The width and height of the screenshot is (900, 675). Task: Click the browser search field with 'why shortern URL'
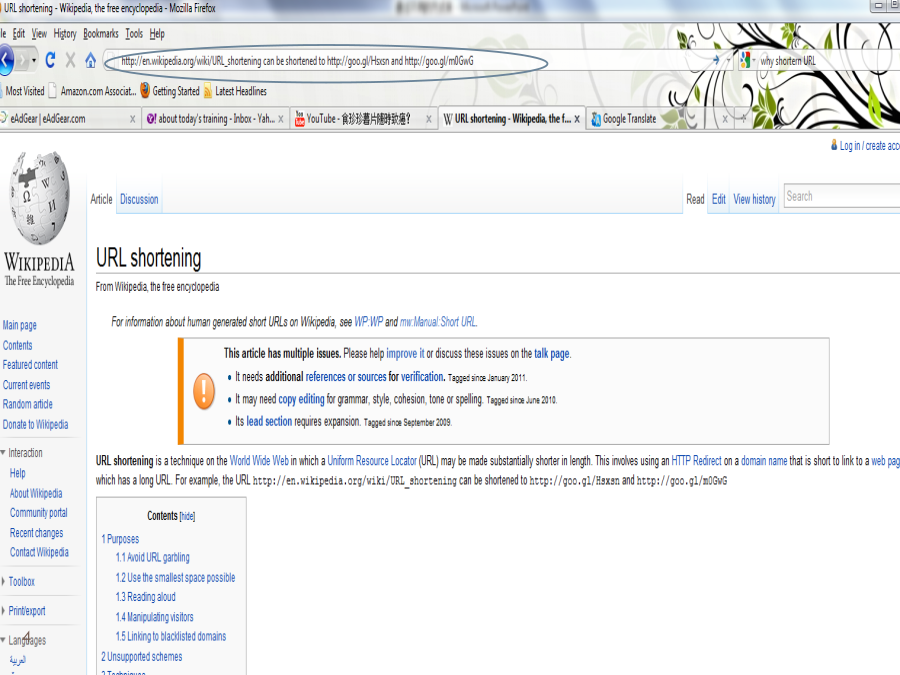pyautogui.click(x=827, y=61)
